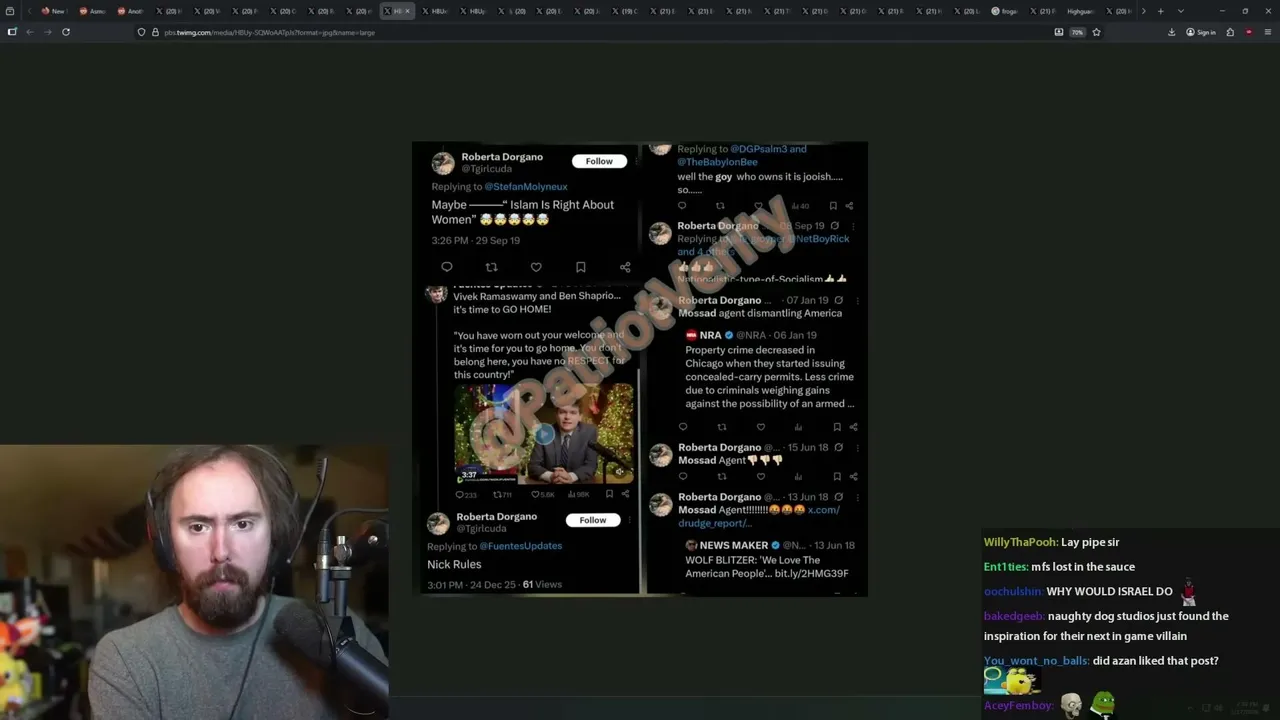Bookmark this page with the star
The image size is (1280, 720).
[1096, 32]
